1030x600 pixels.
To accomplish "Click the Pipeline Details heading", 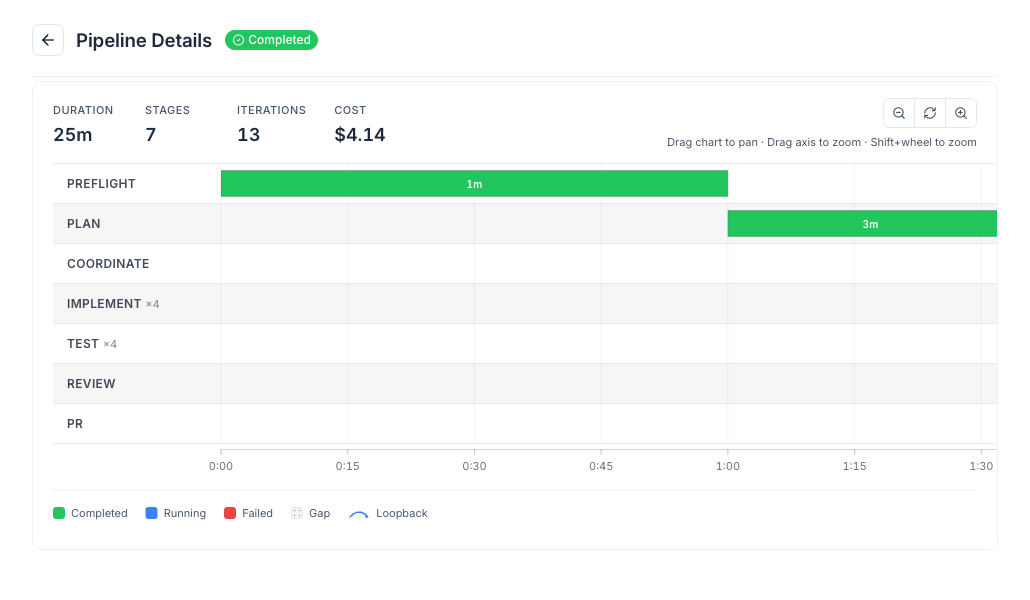I will (x=144, y=41).
